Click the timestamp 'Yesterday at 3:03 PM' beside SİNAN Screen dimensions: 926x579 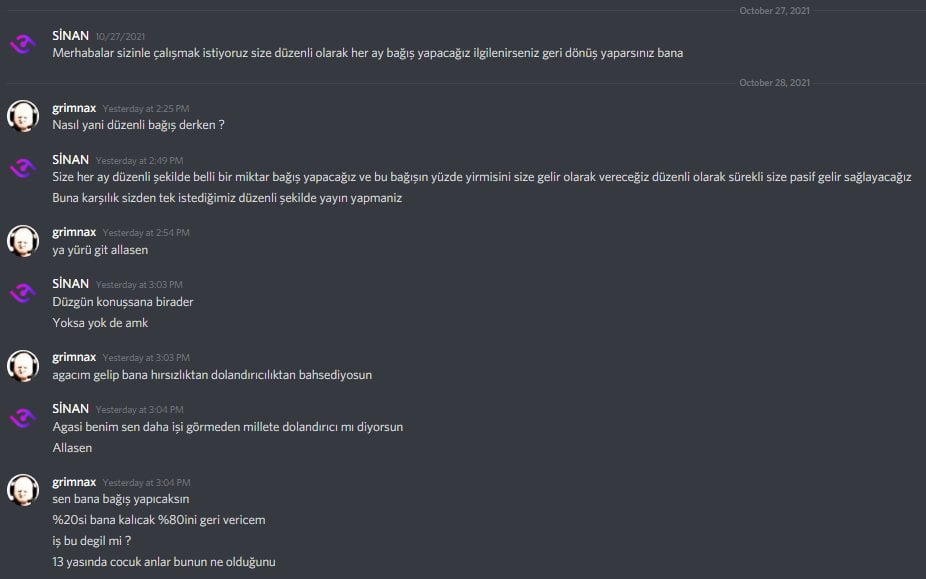[139, 285]
